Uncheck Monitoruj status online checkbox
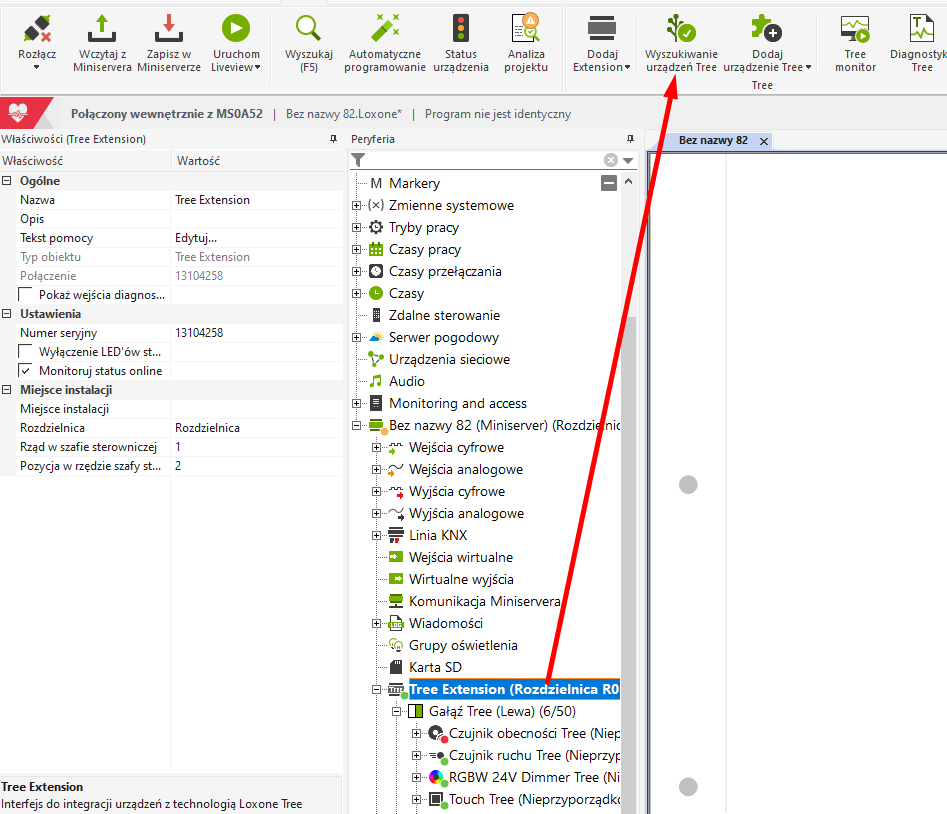Screen dimensions: 947x814 (x=26, y=371)
